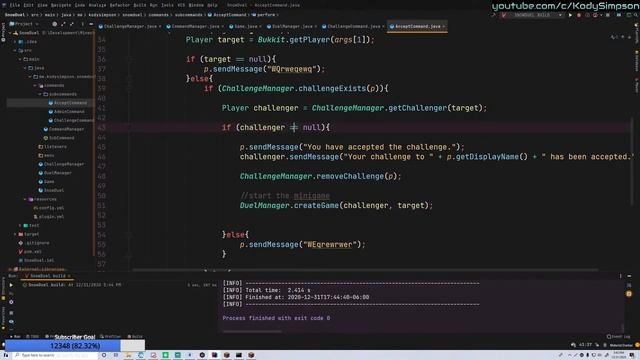This screenshot has height=360, width=640.
Task: Click the build hammer icon in top toolbar
Action: [x=493, y=15]
